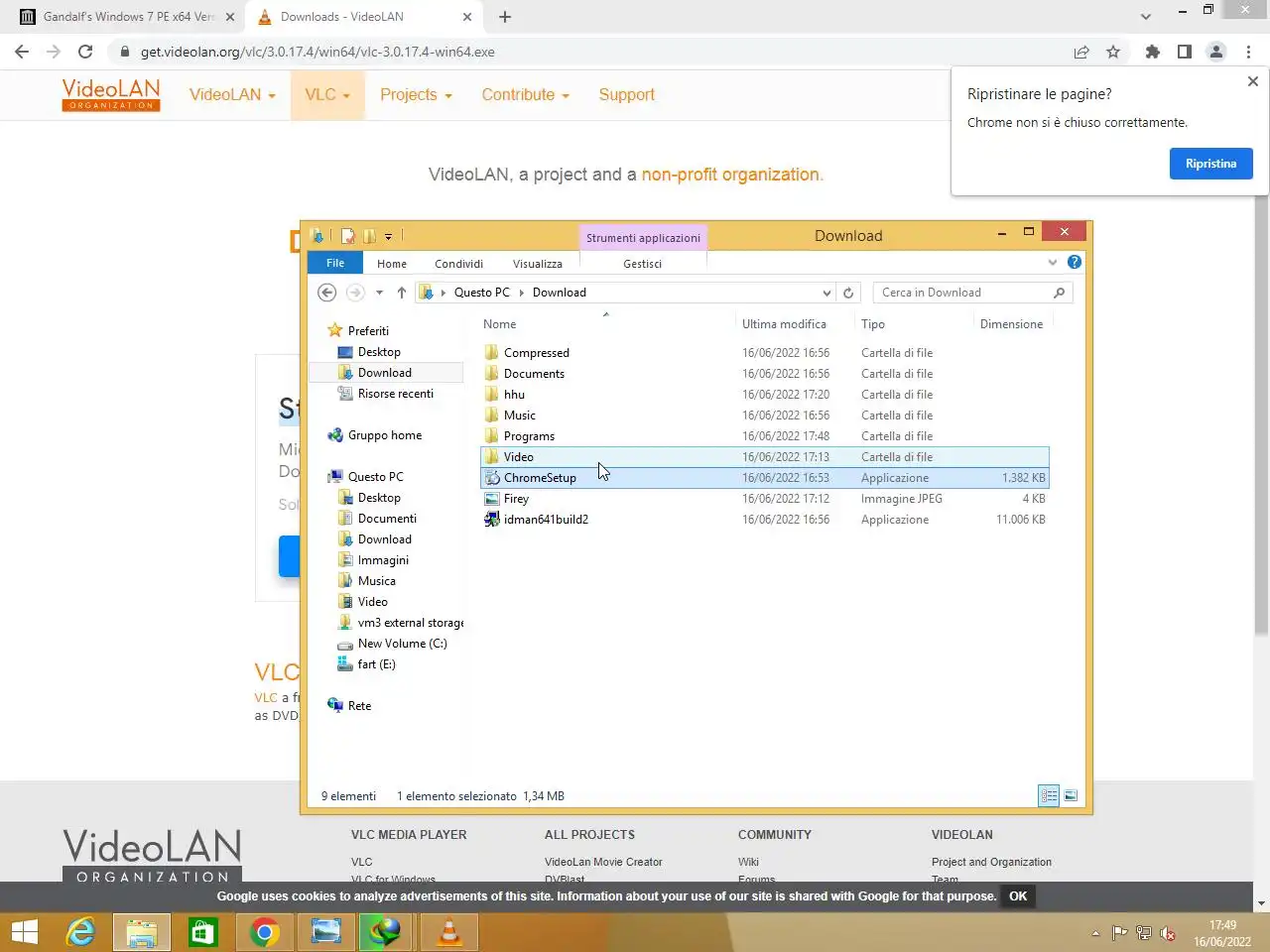This screenshot has width=1270, height=952.
Task: Open the Contribute dropdown menu on webpage
Action: (x=525, y=95)
